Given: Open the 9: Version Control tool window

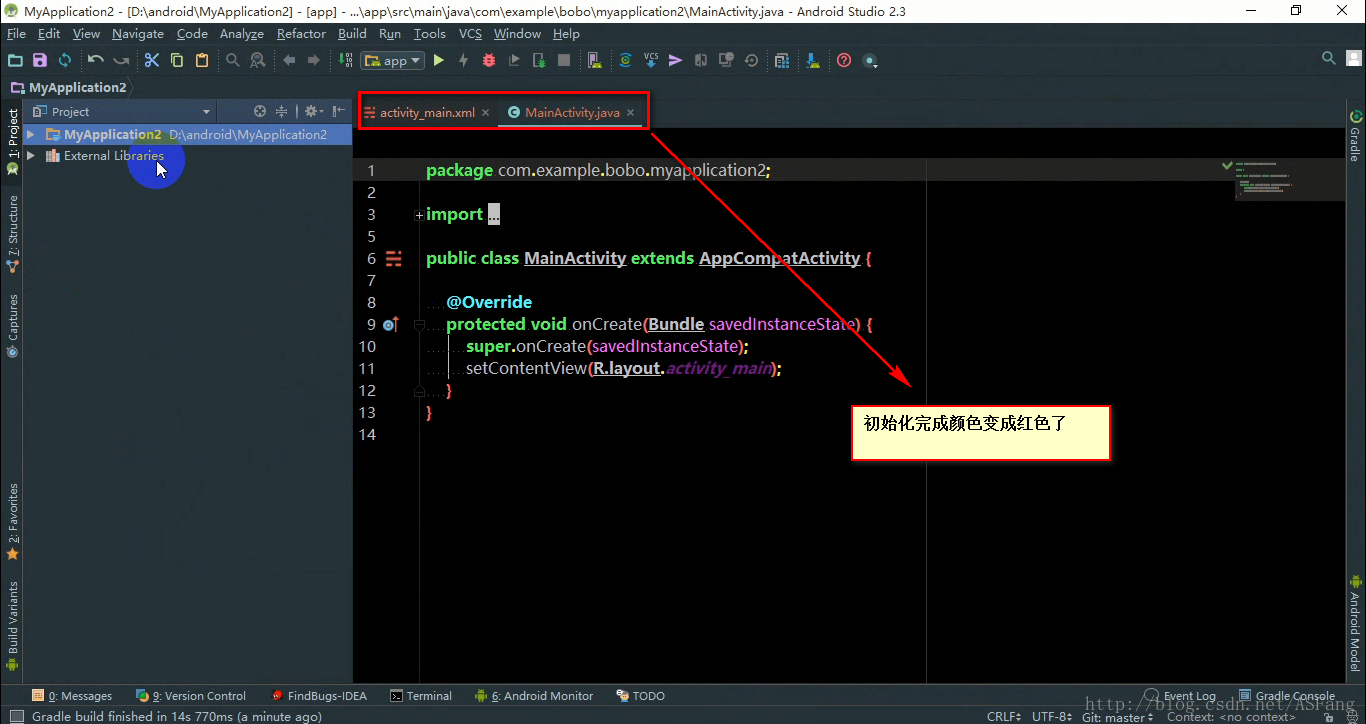Looking at the screenshot, I should point(192,696).
